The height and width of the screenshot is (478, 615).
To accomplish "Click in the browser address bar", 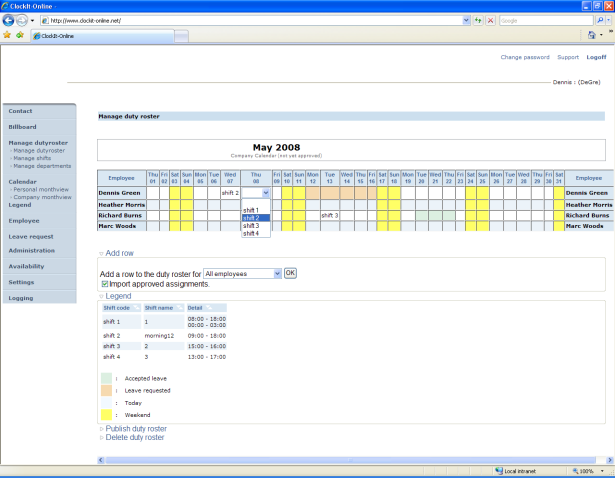I will (250, 20).
